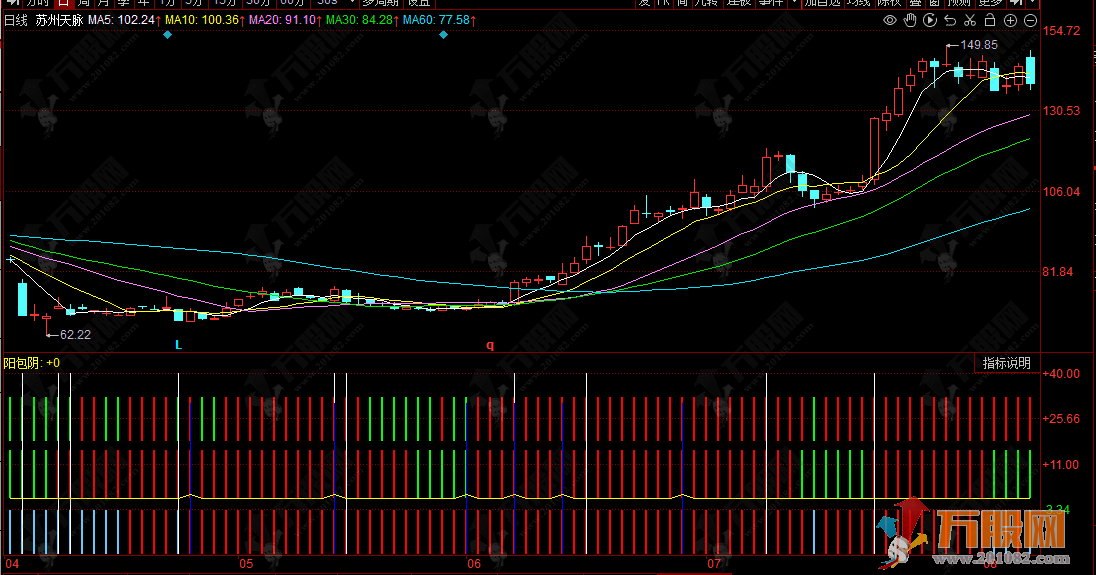Click the 预测 forecast button
The image size is (1096, 575).
[960, 3]
